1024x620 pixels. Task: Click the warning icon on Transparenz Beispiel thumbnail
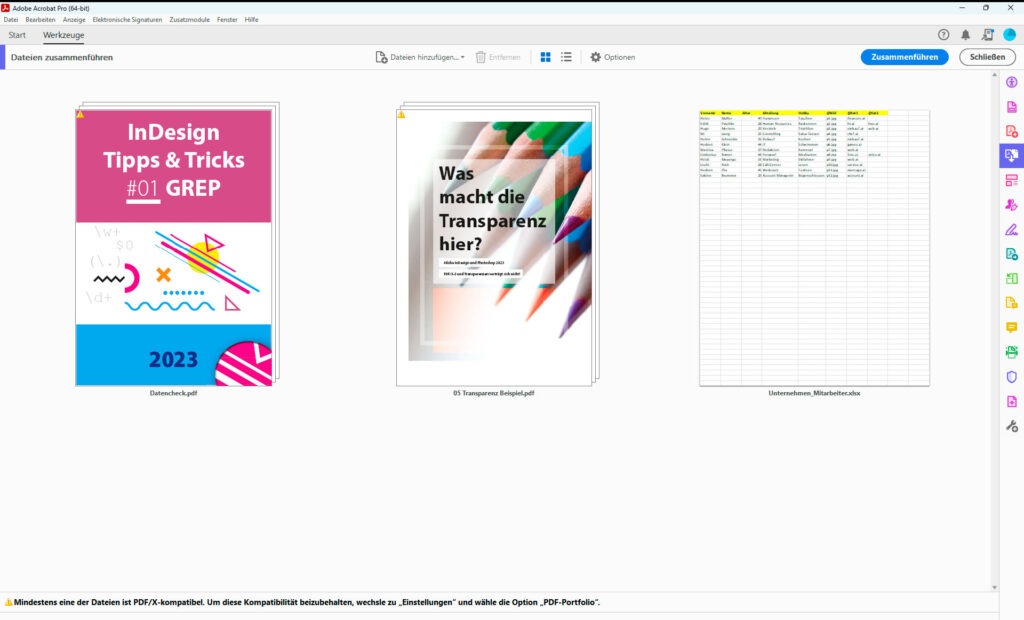401,114
